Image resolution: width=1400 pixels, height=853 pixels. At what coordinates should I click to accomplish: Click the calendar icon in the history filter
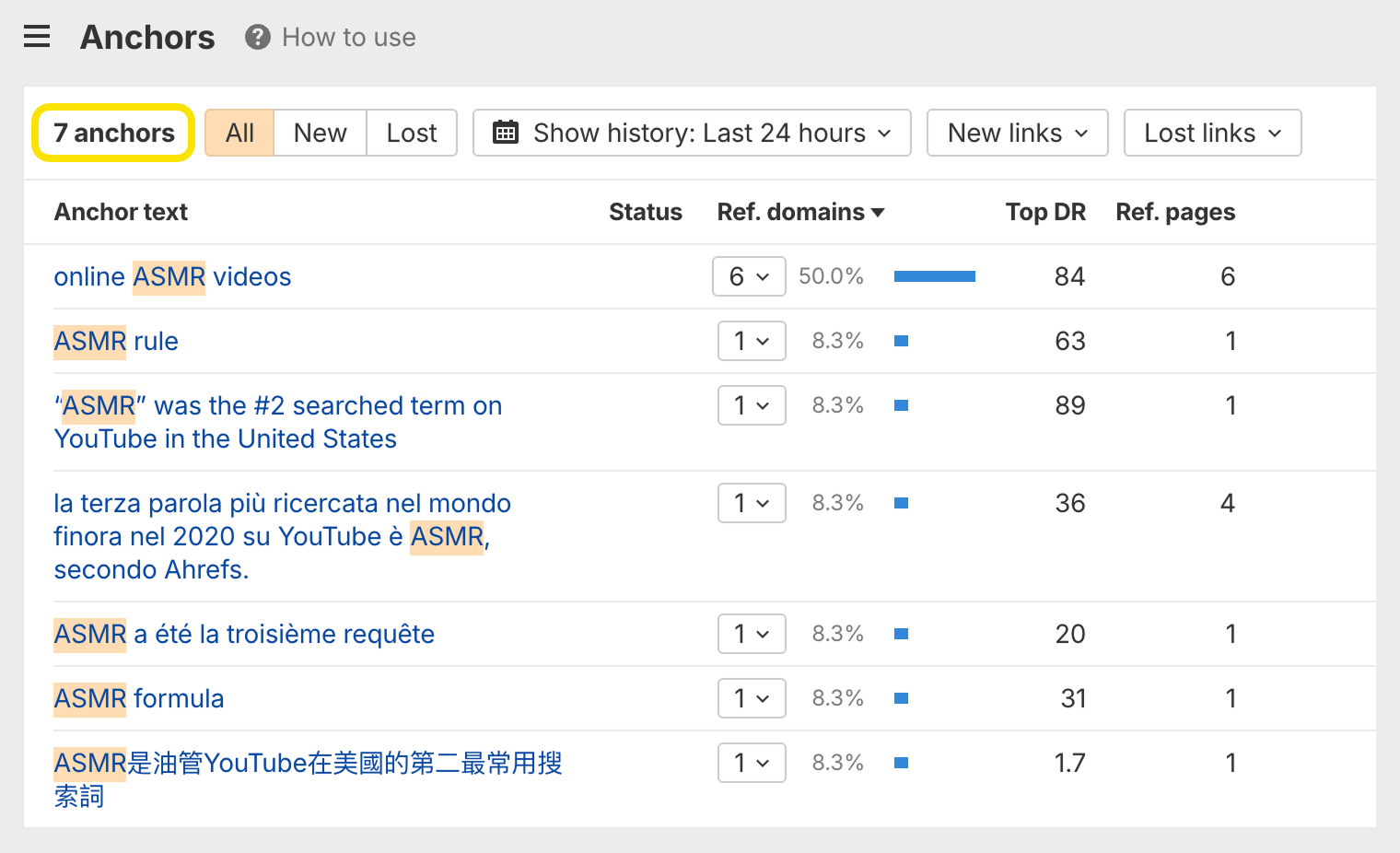505,133
